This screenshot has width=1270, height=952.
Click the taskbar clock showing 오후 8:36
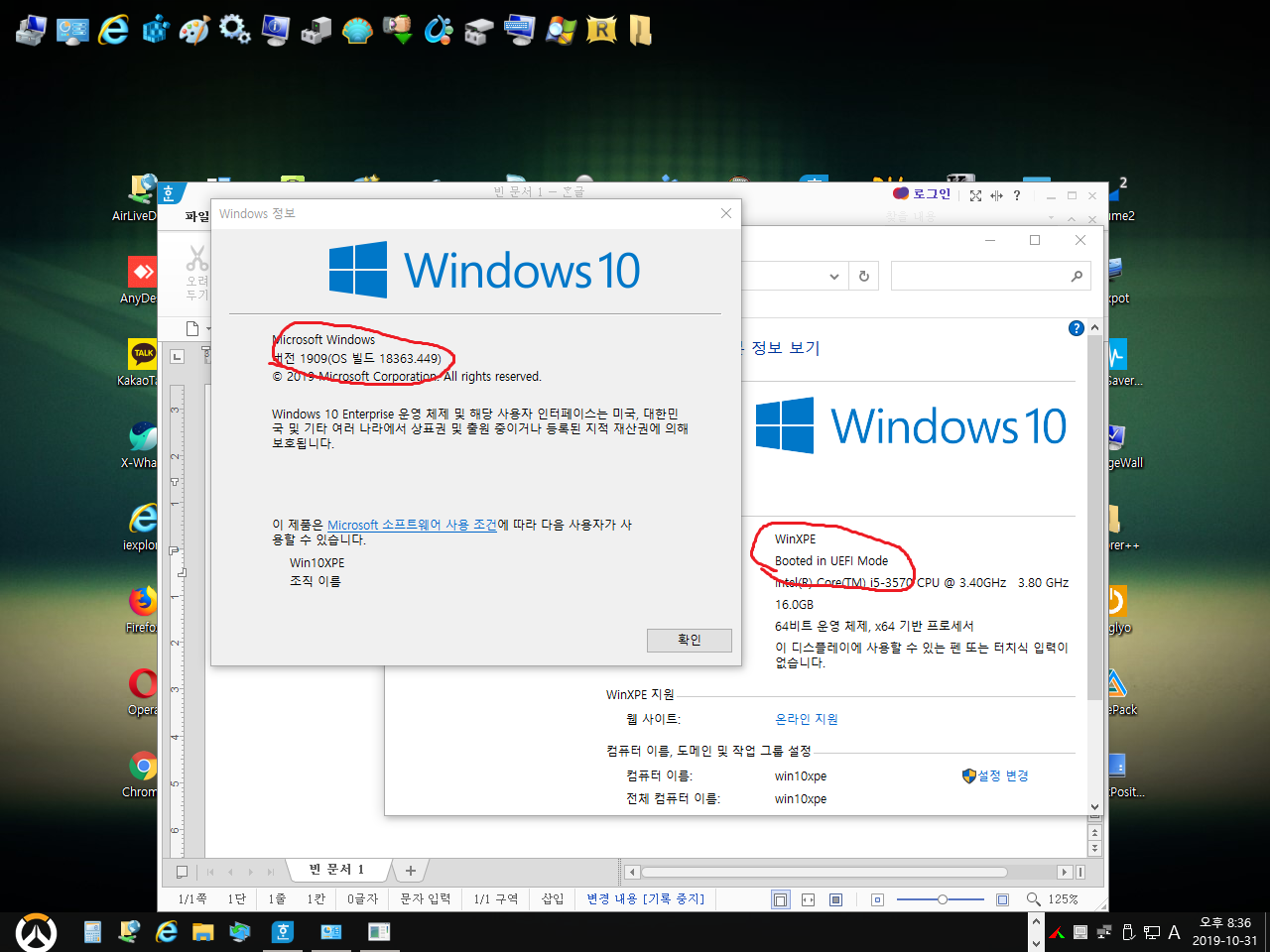(1224, 931)
